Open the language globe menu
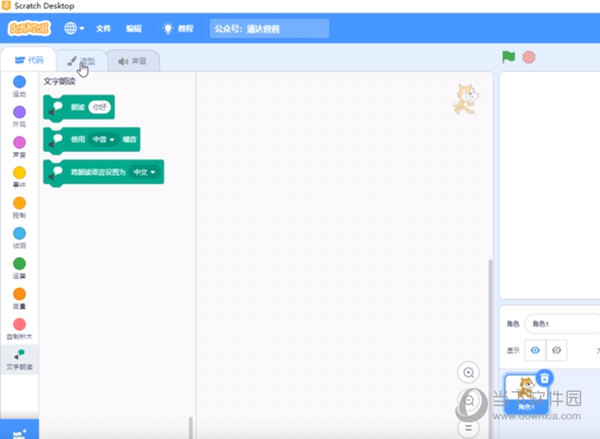Image resolution: width=600 pixels, height=439 pixels. pyautogui.click(x=74, y=28)
